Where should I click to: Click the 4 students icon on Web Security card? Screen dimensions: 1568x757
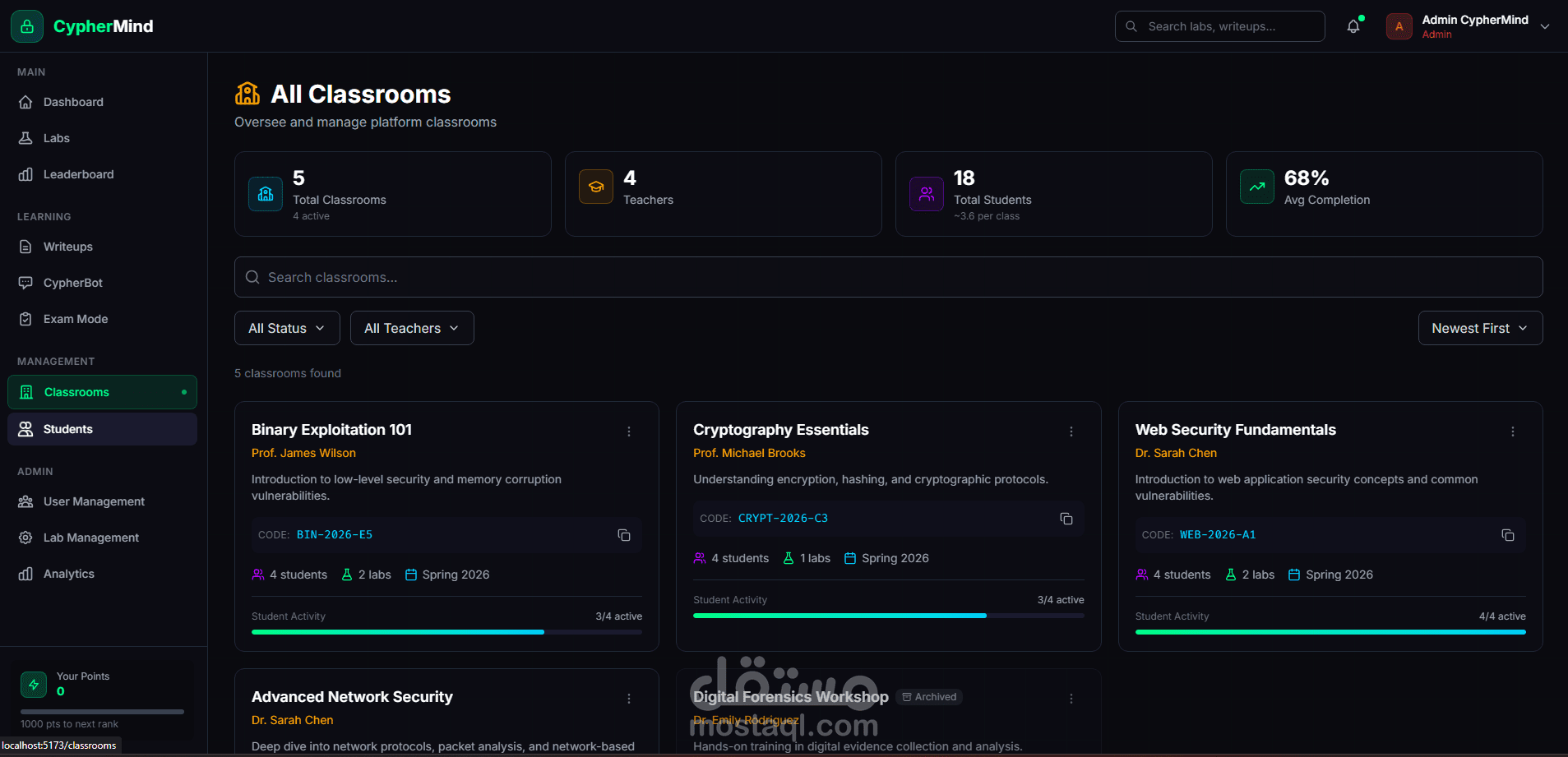[1142, 575]
